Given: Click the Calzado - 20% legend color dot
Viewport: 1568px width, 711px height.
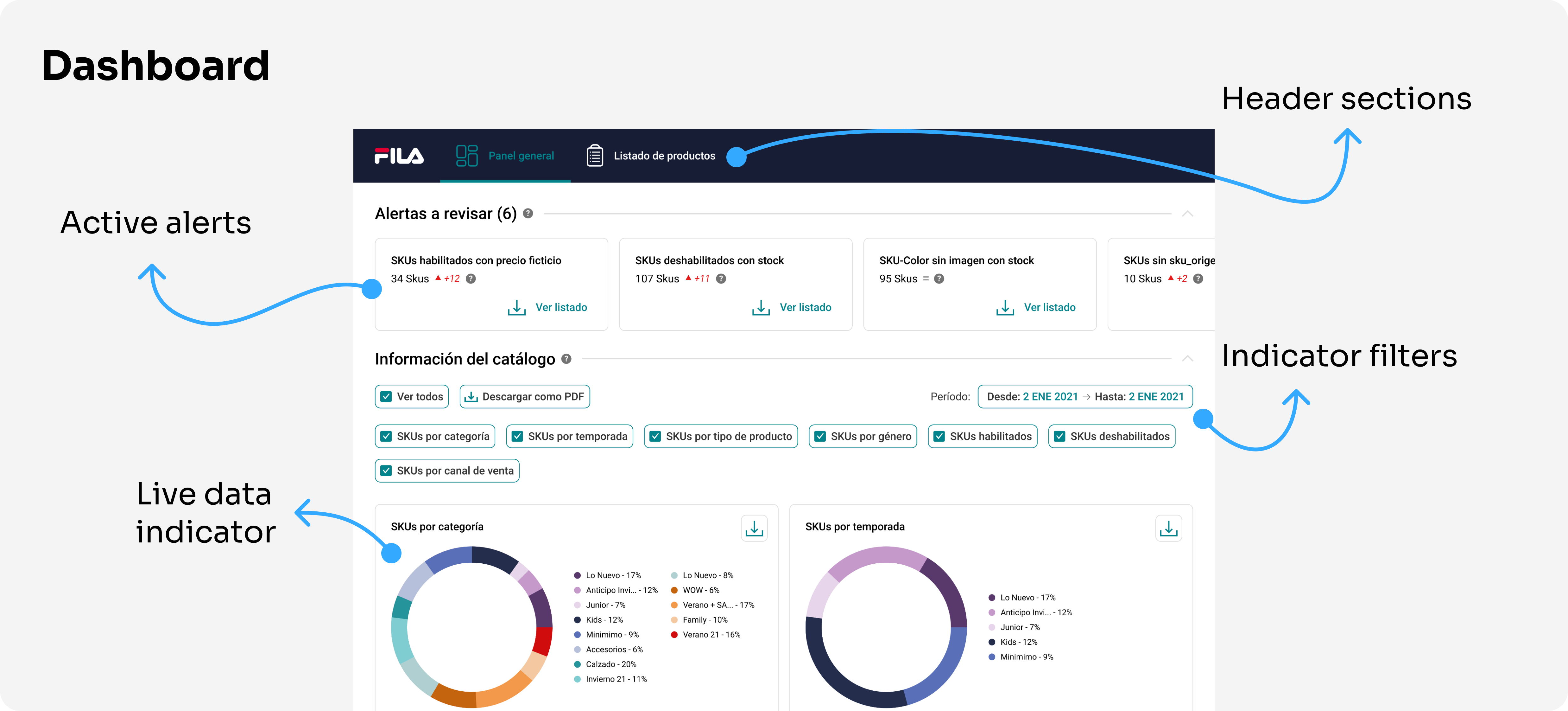Looking at the screenshot, I should pyautogui.click(x=577, y=665).
